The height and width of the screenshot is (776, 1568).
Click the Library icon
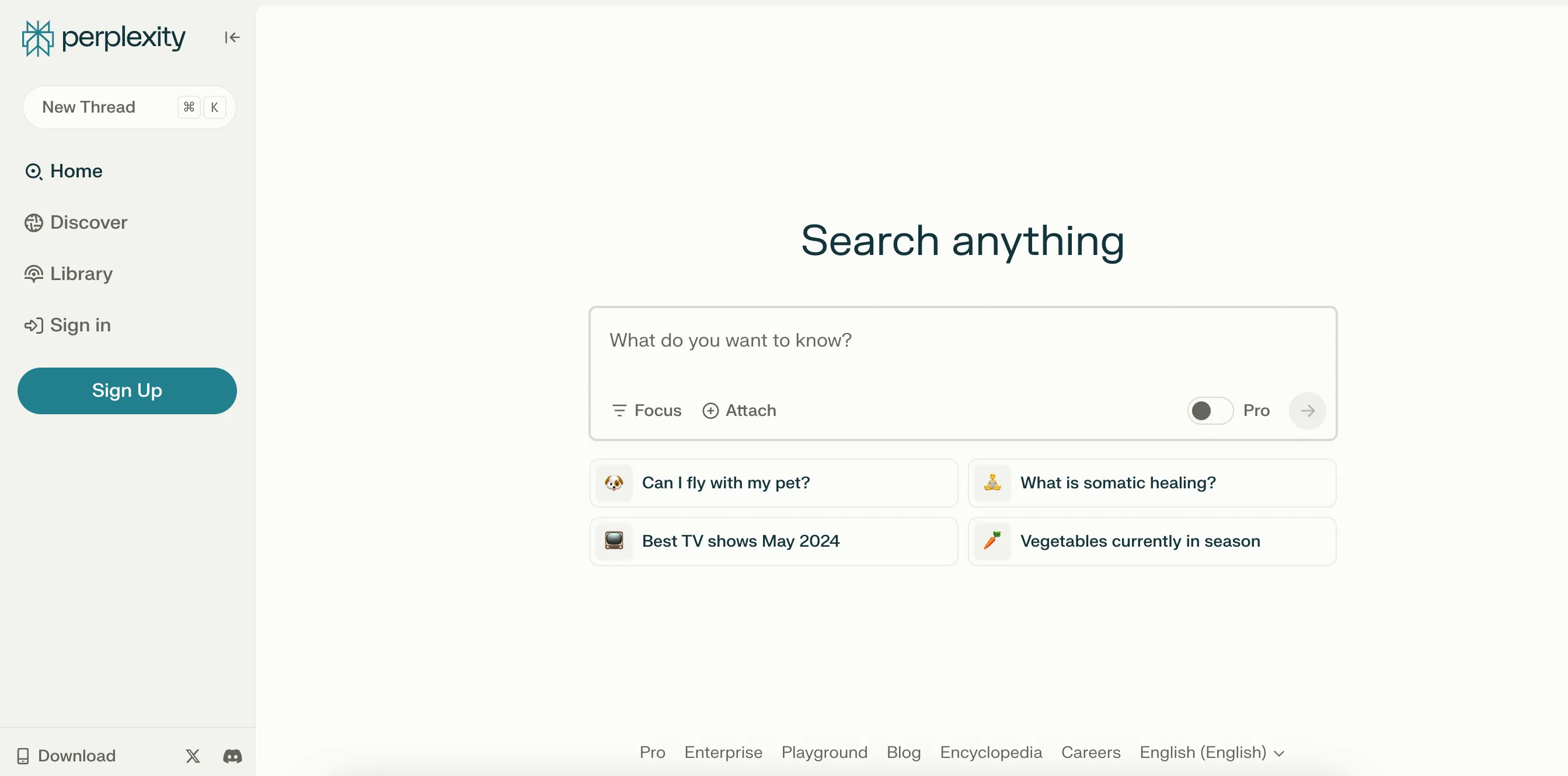[33, 274]
